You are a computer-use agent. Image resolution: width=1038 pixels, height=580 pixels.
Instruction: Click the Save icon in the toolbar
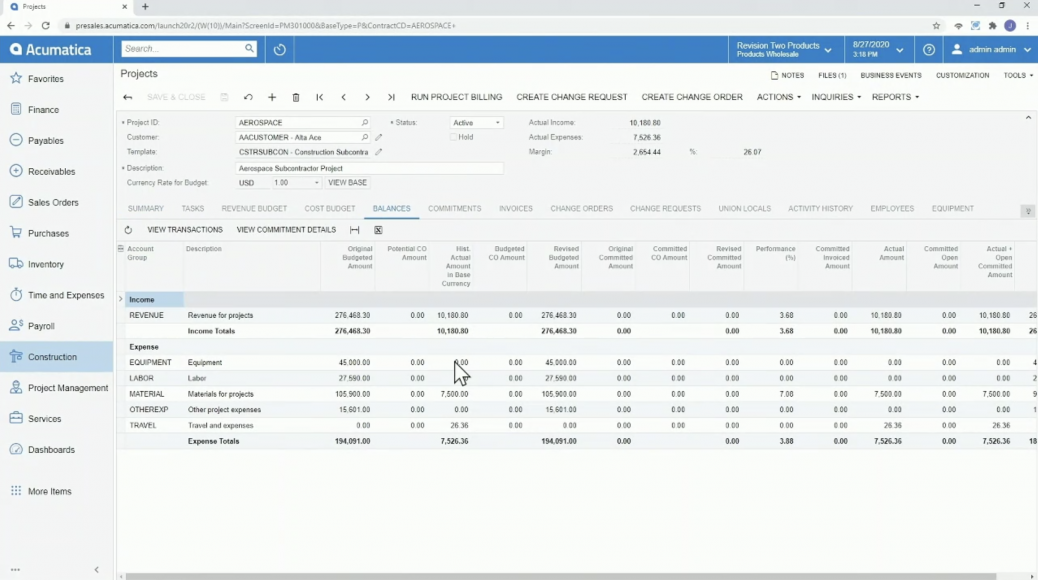click(225, 97)
